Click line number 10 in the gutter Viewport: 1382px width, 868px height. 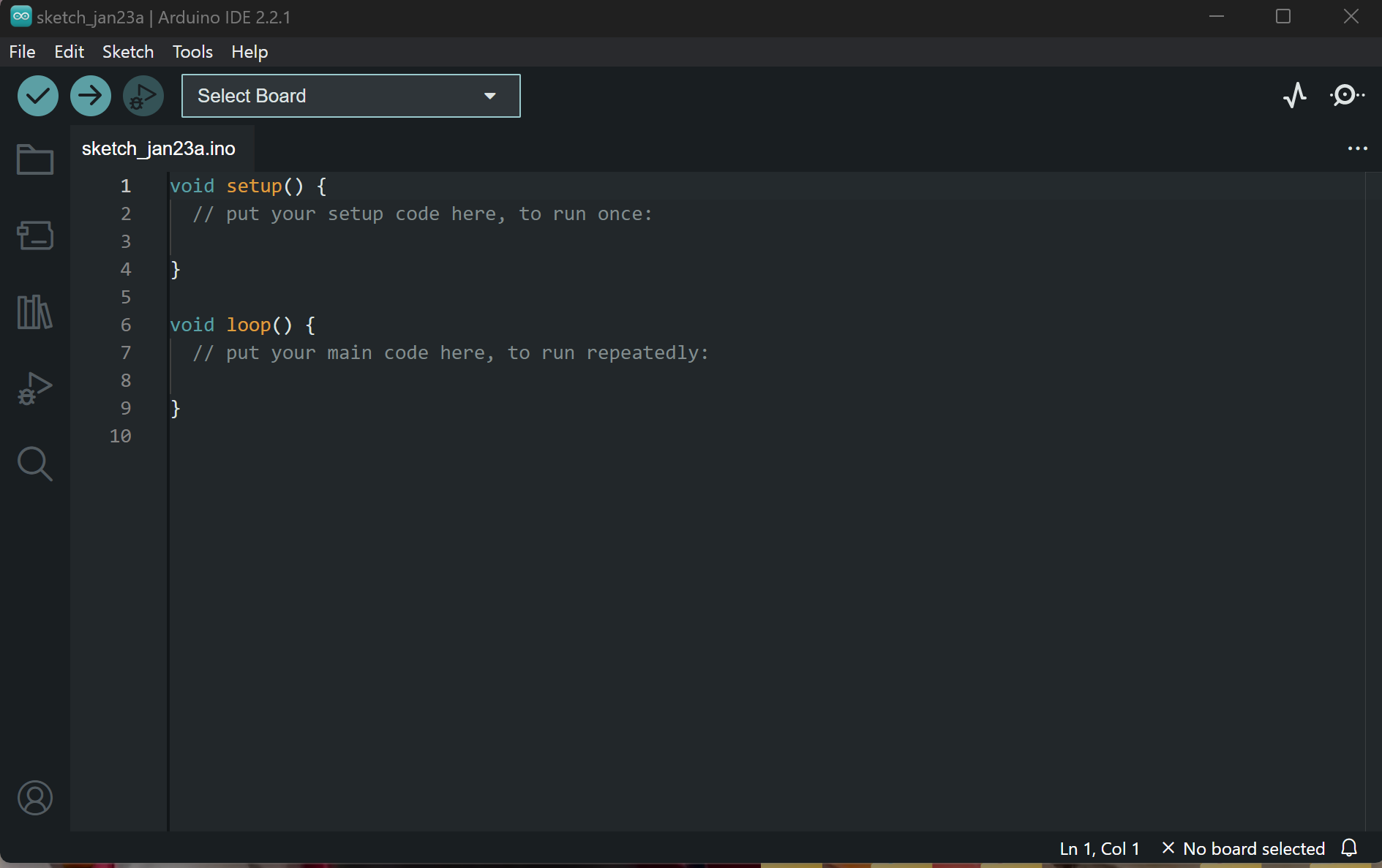121,437
